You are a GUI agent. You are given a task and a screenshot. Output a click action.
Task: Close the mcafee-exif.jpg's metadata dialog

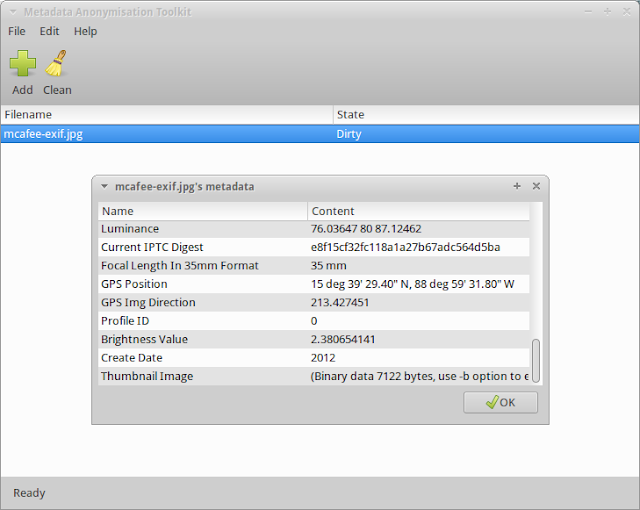tap(536, 186)
